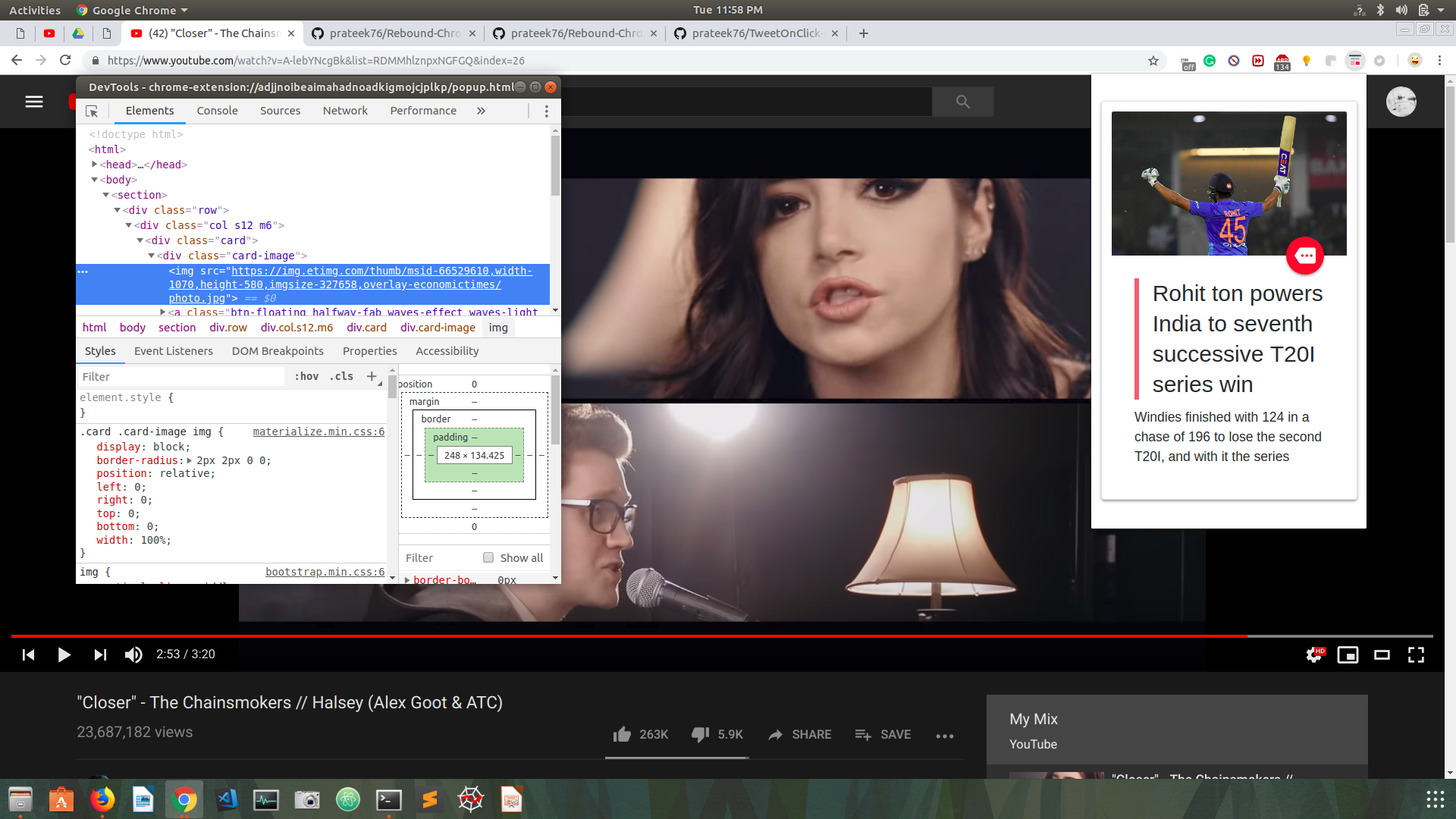Expand the head element node

tap(95, 165)
